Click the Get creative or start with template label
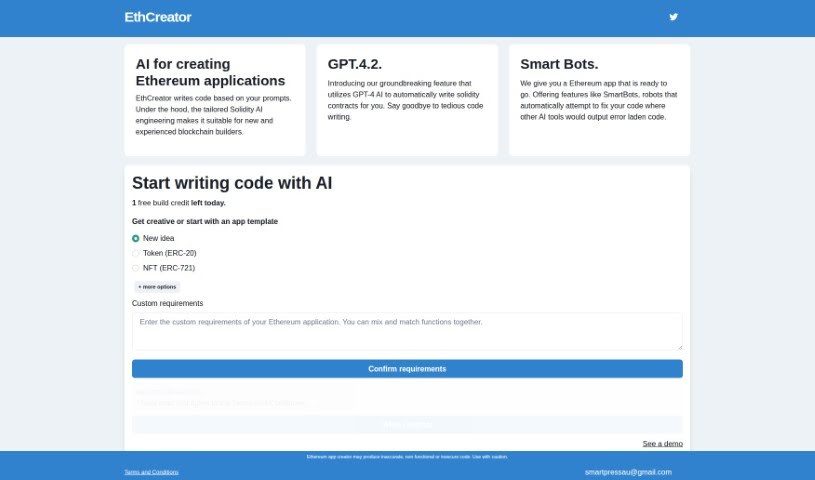This screenshot has height=480, width=815. tap(205, 222)
